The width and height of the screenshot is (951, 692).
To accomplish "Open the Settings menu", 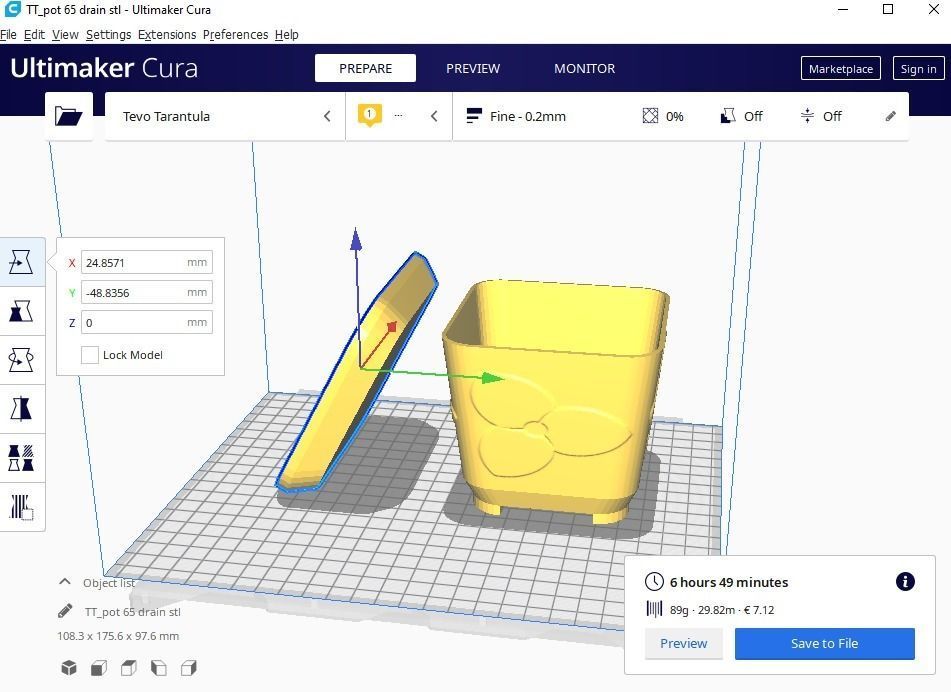I will [108, 35].
